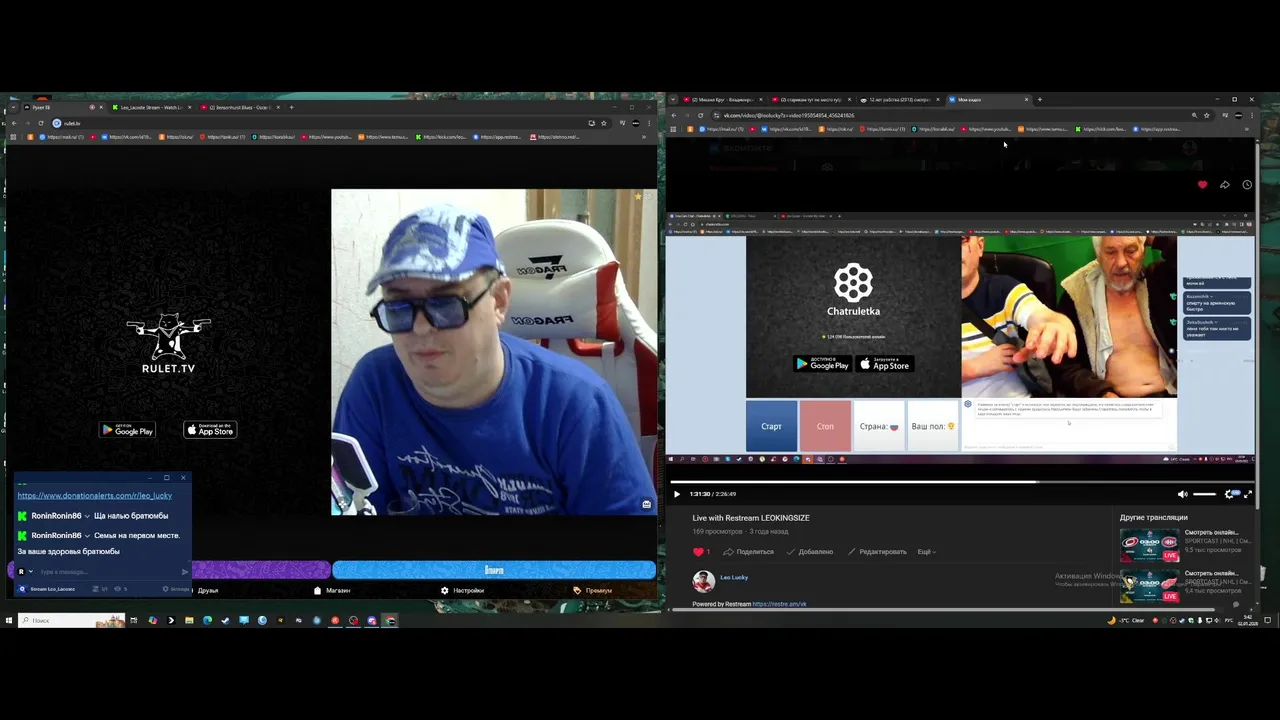Mute the VK video via the speaker icon
The image size is (1280, 720).
tap(1183, 494)
